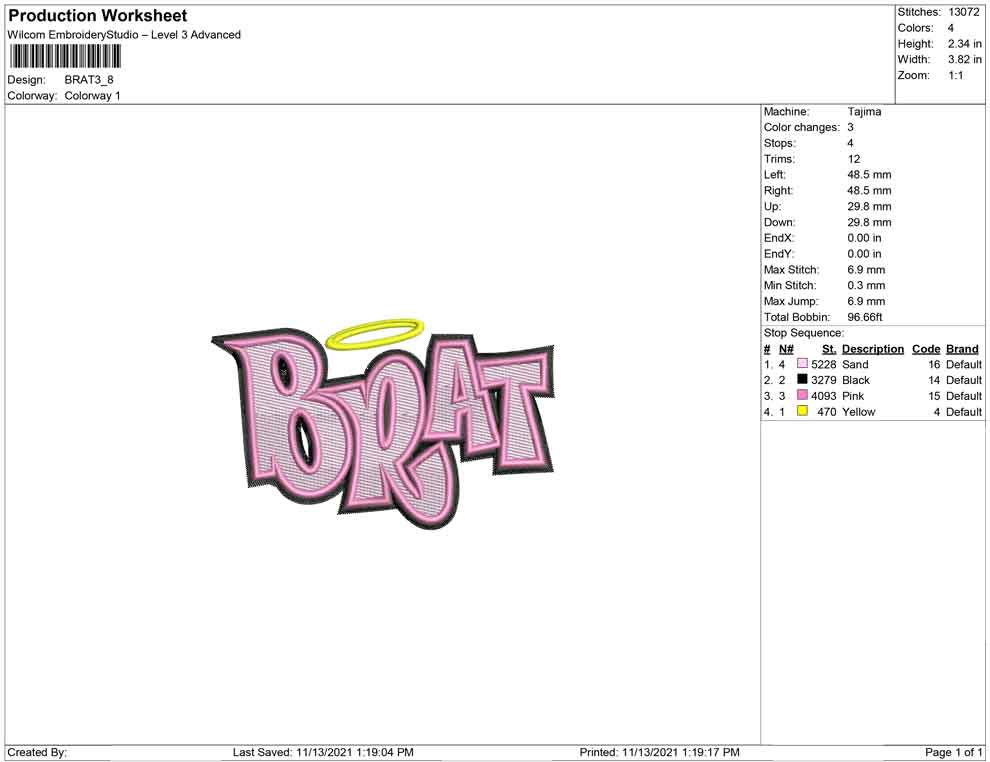The image size is (990, 762).
Task: Click the Last Saved timestamp
Action: click(323, 752)
